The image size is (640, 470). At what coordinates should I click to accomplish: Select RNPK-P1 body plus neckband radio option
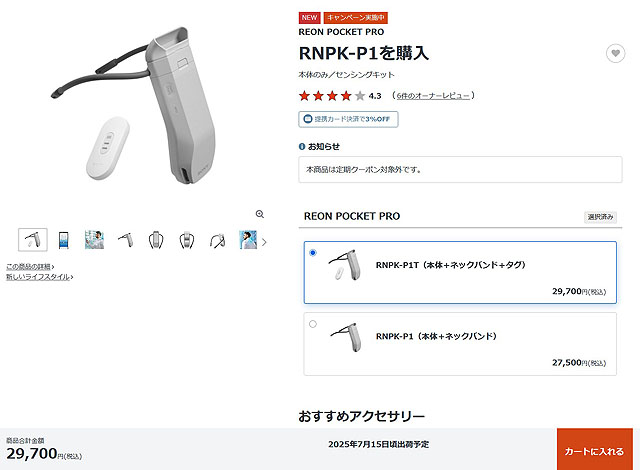click(313, 324)
